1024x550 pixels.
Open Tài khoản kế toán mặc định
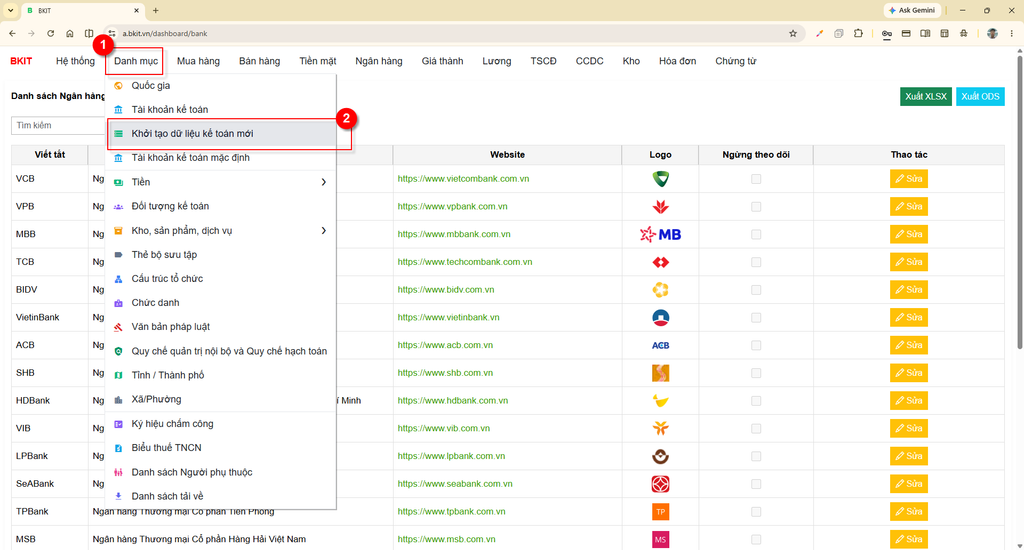point(221,158)
